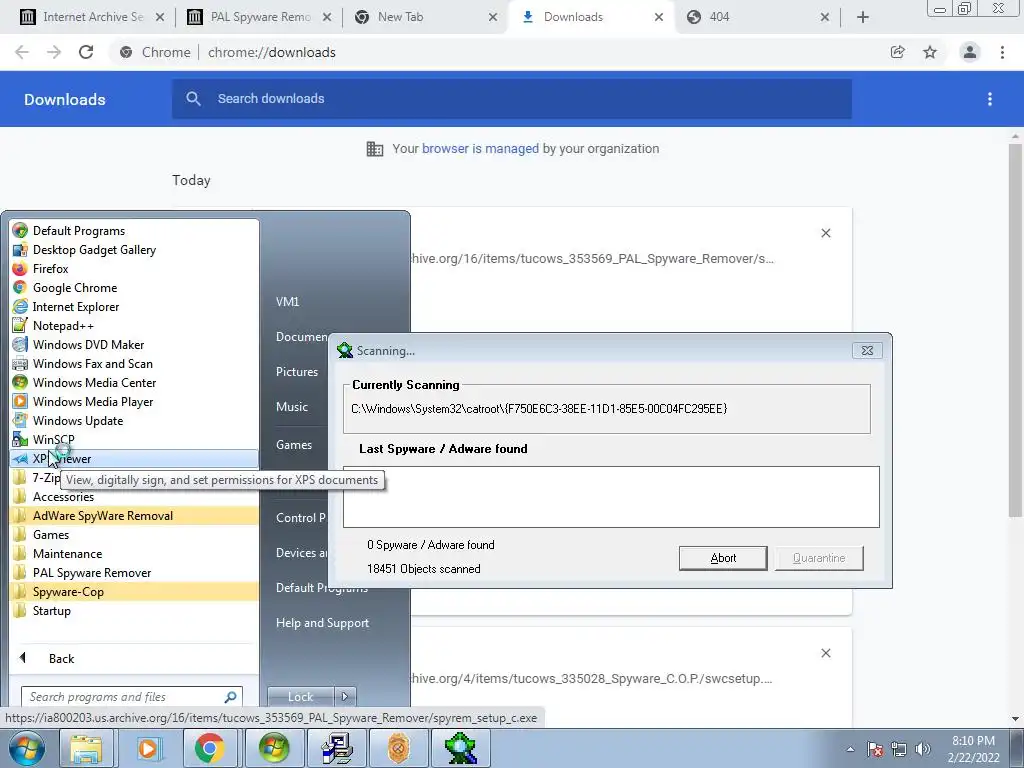Viewport: 1024px width, 768px height.
Task: Switch to the 404 tab
Action: click(x=759, y=17)
